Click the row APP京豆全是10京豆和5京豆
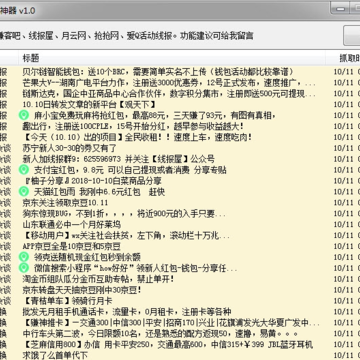This screenshot has height=360, width=360. [180, 246]
